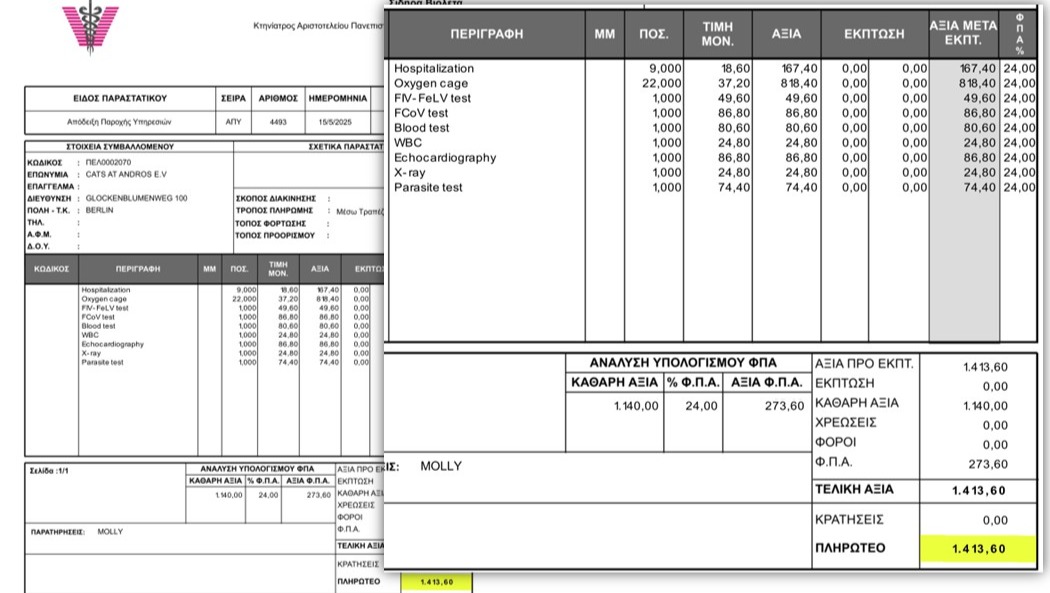This screenshot has height=593, width=1050.
Task: Select "Parasite test" in the enlarged table
Action: (x=429, y=187)
